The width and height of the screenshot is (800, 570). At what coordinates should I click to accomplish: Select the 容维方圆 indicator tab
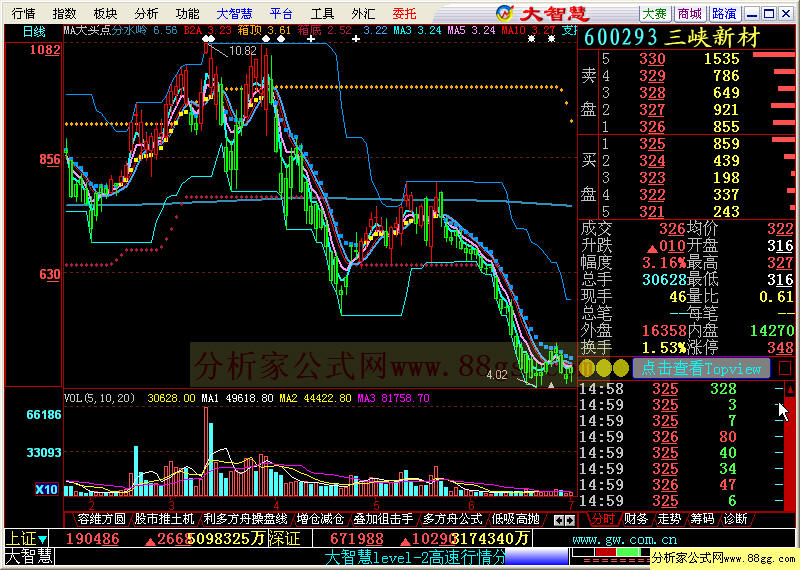pyautogui.click(x=102, y=519)
